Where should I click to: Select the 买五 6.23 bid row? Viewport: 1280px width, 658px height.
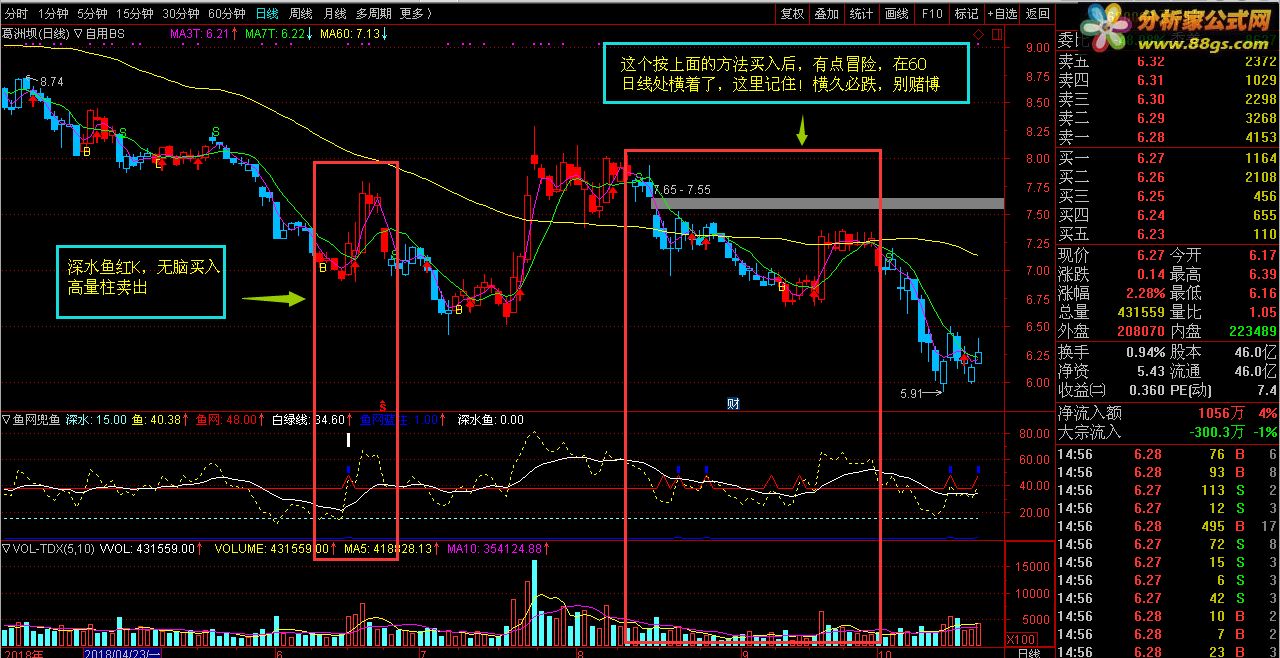[1167, 234]
